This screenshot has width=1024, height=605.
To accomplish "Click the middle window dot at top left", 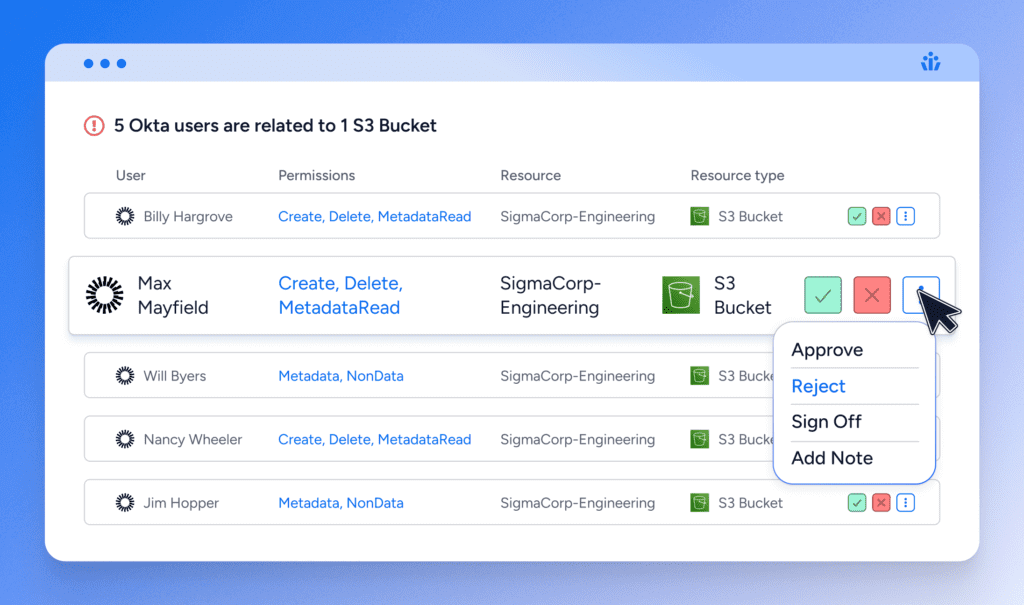I will (x=105, y=63).
